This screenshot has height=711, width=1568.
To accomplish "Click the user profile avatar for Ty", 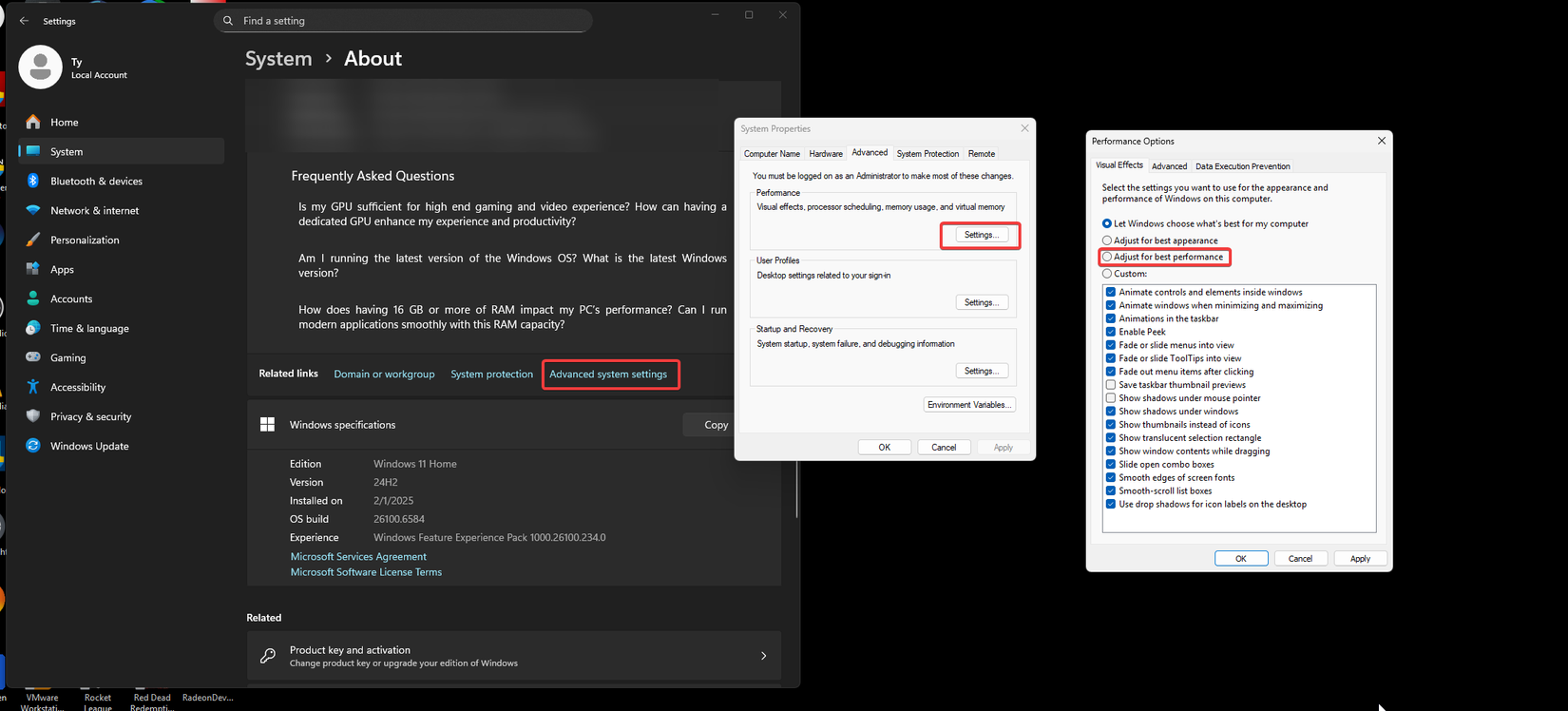I will point(40,67).
